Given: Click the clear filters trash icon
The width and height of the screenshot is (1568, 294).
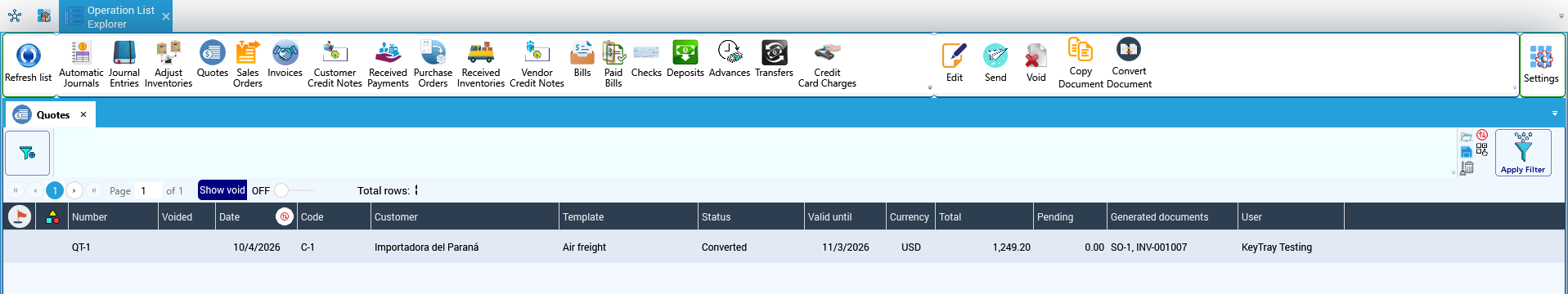Looking at the screenshot, I should (1467, 167).
